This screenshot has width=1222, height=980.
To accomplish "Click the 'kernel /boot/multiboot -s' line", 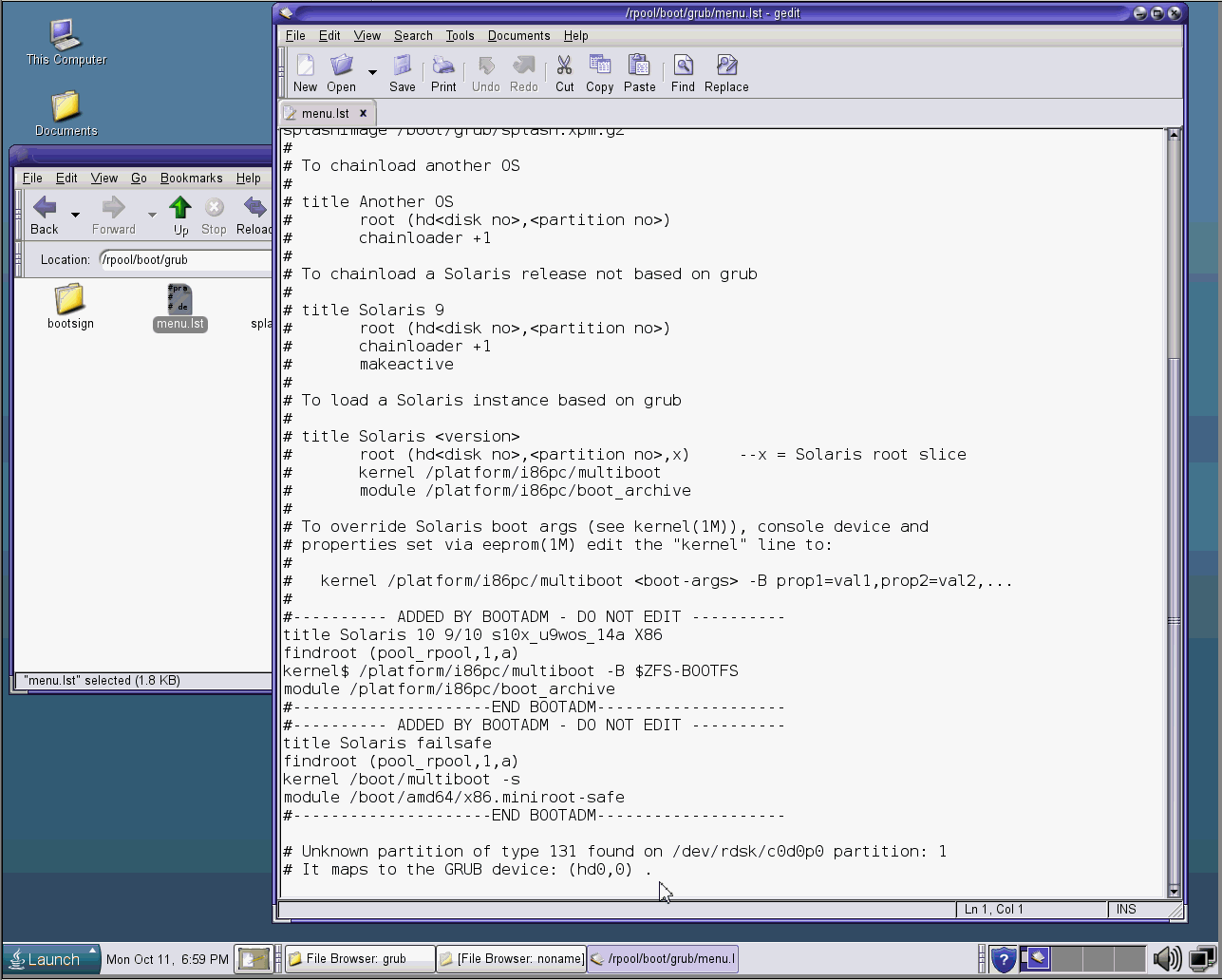I will (402, 780).
